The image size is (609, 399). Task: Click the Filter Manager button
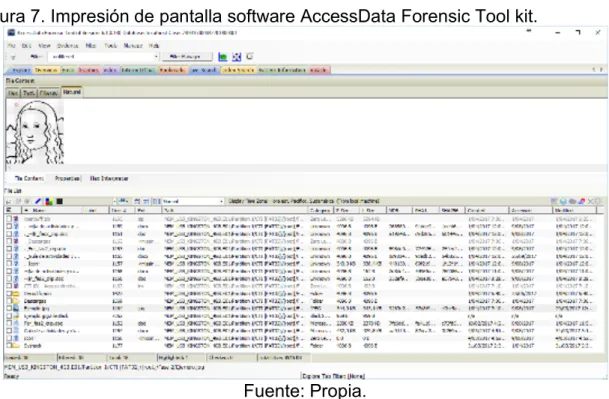(187, 57)
